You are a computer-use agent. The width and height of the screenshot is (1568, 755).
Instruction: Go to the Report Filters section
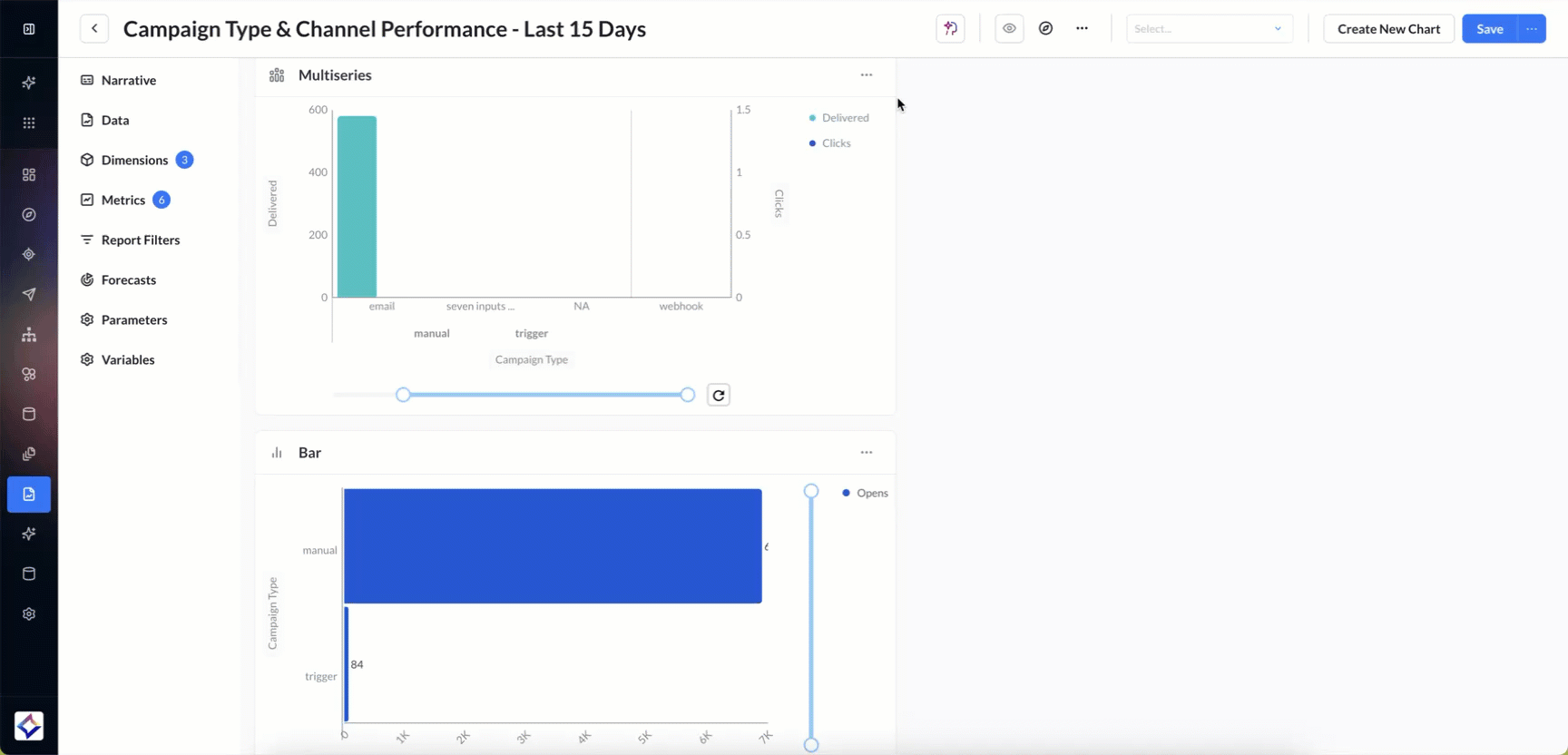(x=140, y=240)
